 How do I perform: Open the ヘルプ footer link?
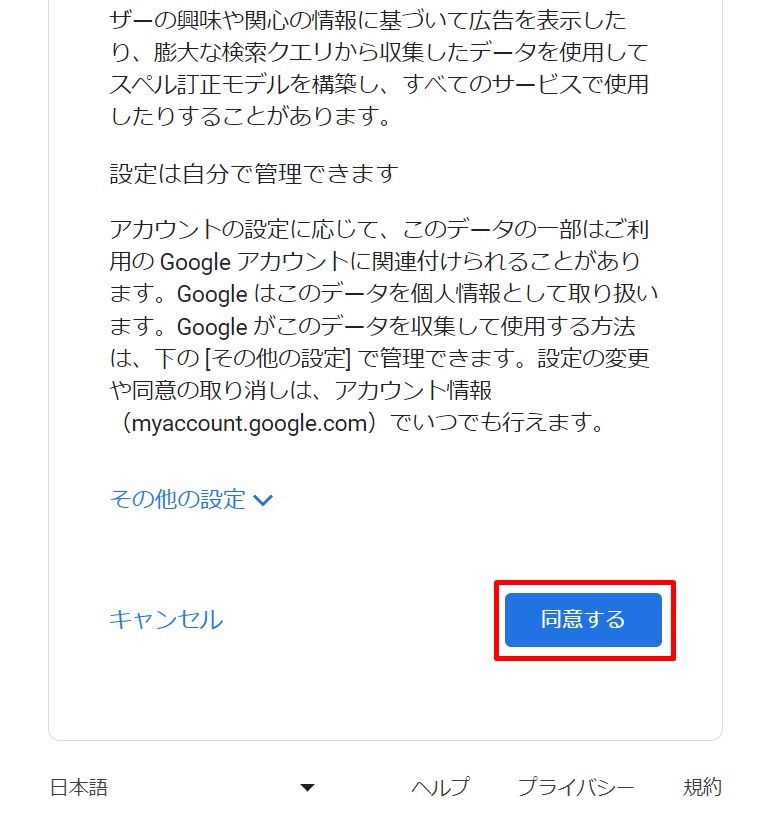[440, 788]
